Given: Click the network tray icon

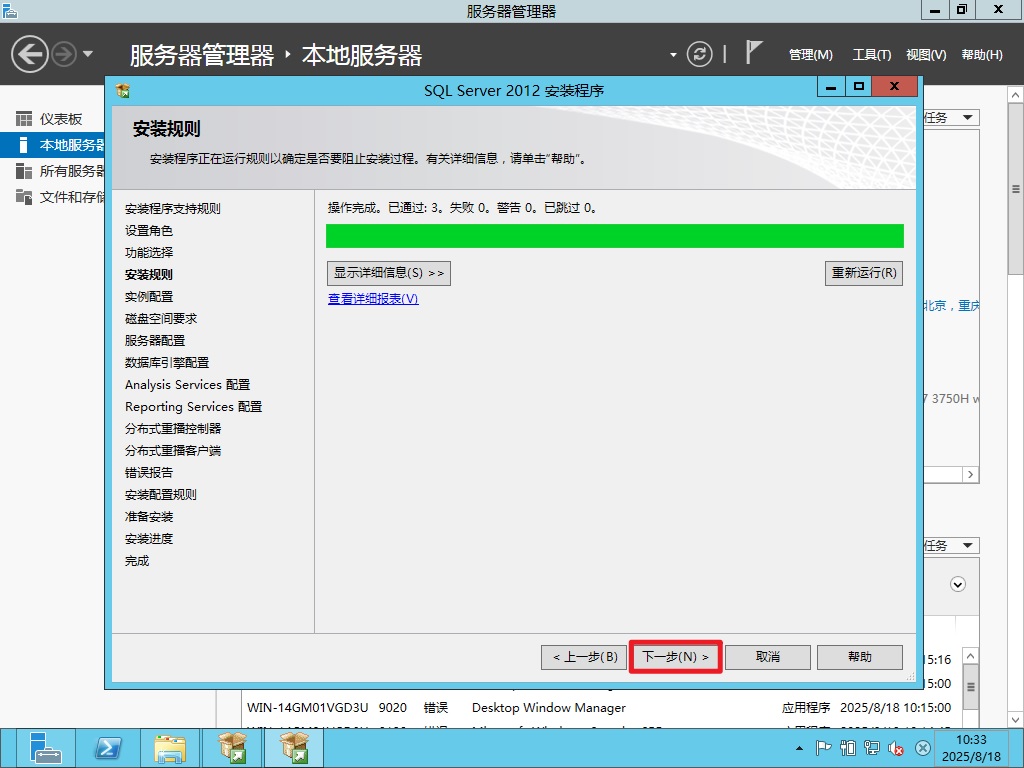Looking at the screenshot, I should (871, 748).
